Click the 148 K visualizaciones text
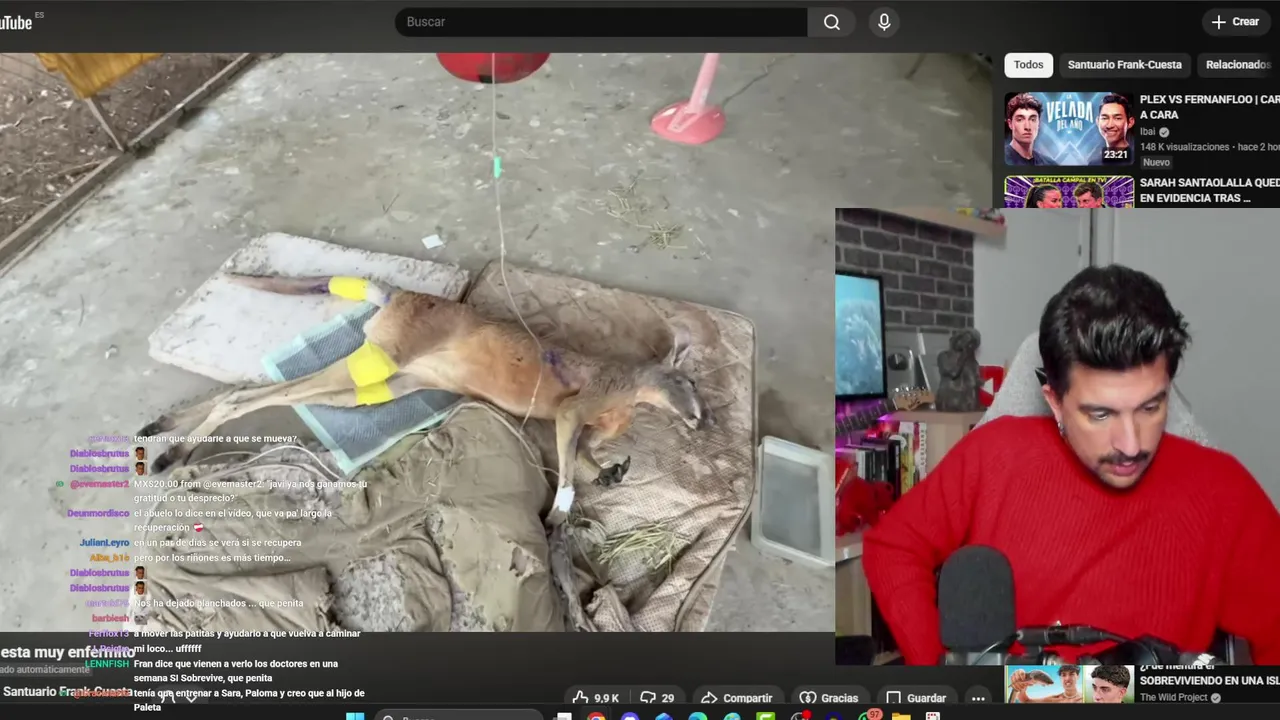 [x=1184, y=147]
